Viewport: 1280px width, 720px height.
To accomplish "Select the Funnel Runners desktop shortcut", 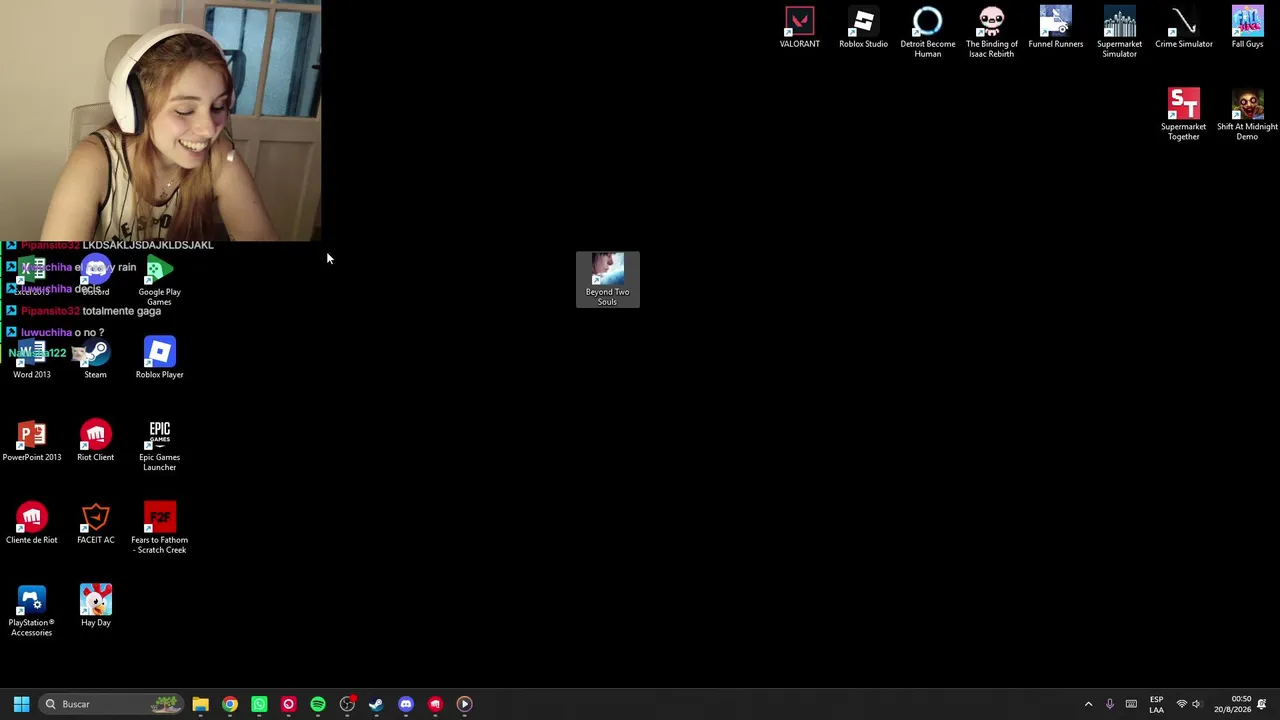I will click(x=1055, y=28).
